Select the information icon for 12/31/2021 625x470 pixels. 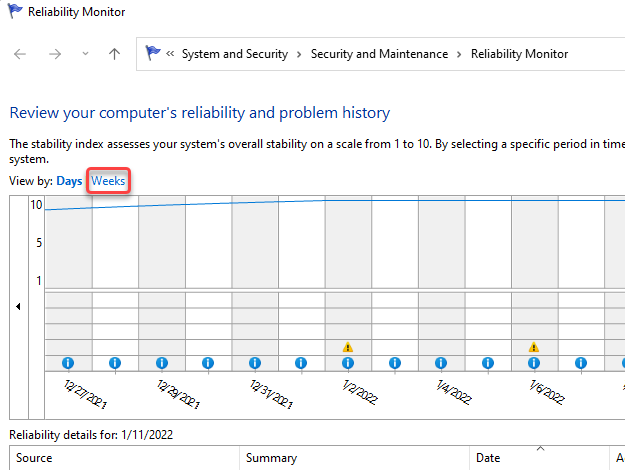pyautogui.click(x=255, y=363)
